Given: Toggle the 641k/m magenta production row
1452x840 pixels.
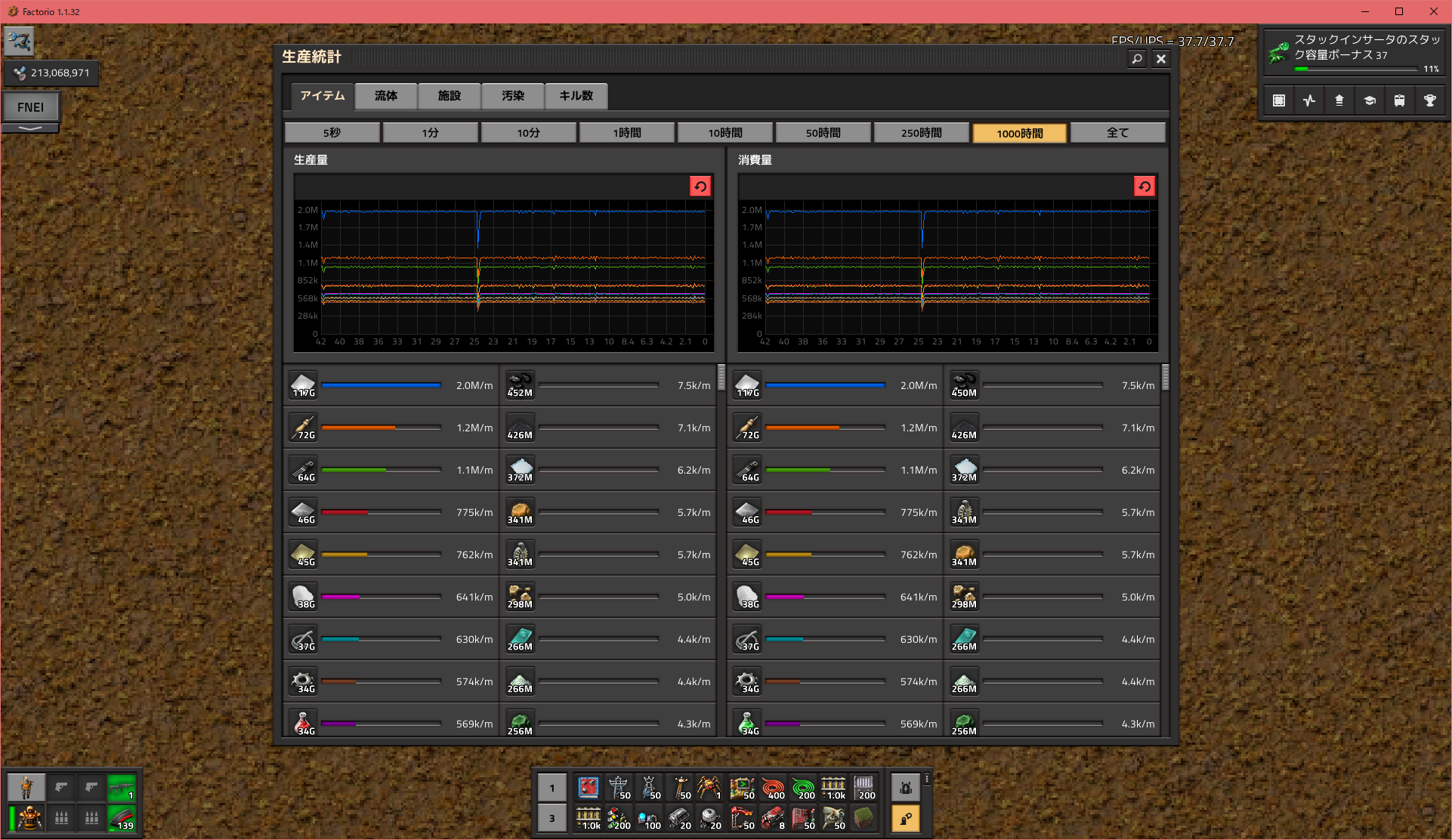Looking at the screenshot, I should (391, 597).
